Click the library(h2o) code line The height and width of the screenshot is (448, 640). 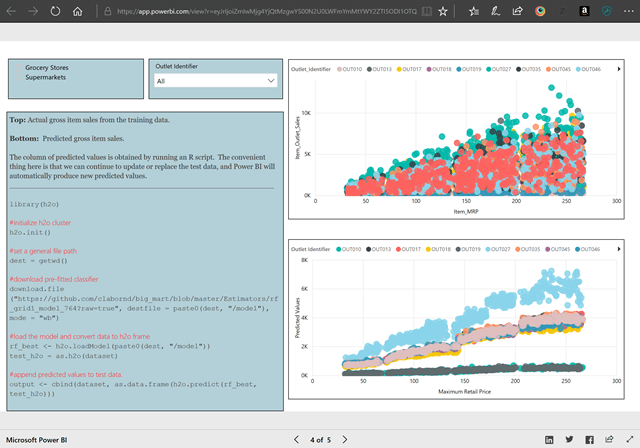[34, 204]
